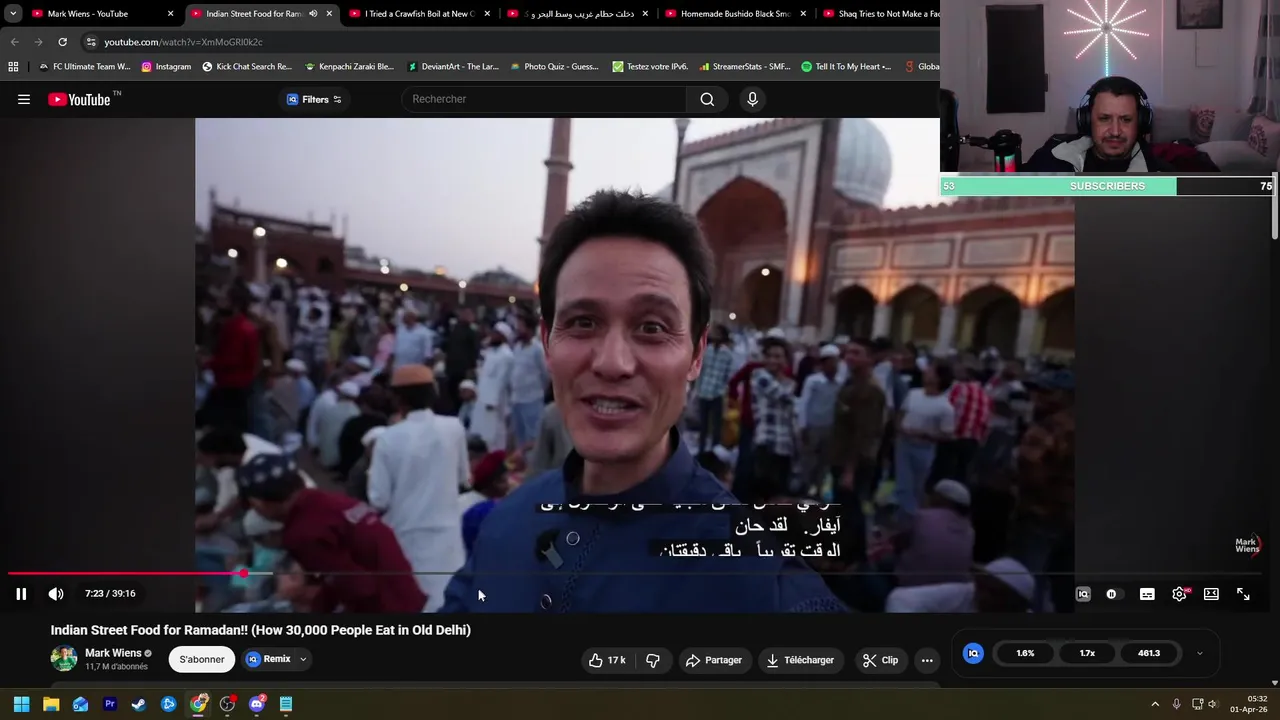
Task: Click the vidIQ badge in stats panel
Action: pos(973,653)
